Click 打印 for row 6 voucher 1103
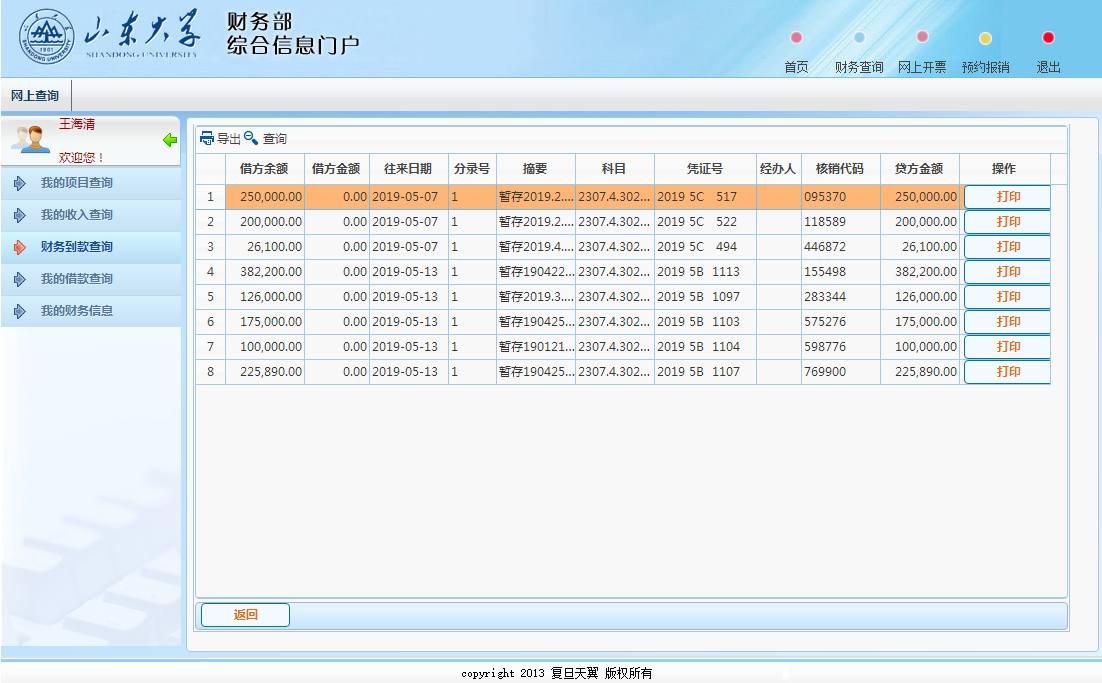 [1007, 322]
